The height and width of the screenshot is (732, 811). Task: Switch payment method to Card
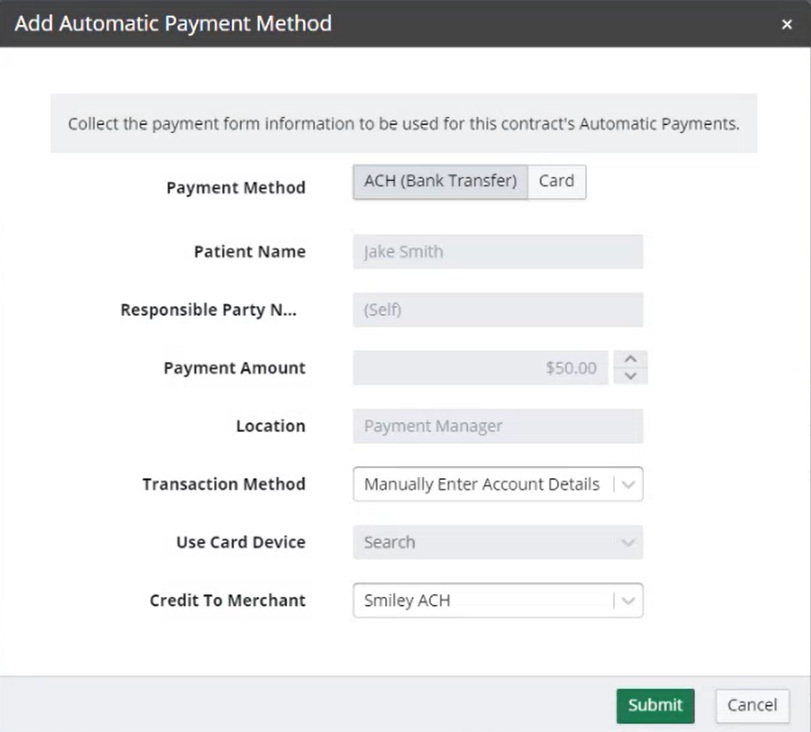click(557, 181)
